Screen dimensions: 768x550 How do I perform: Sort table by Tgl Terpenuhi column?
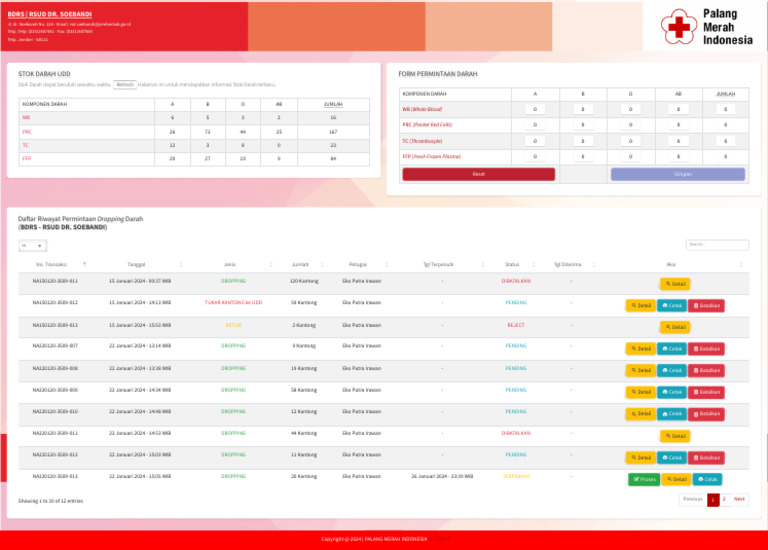tap(438, 264)
